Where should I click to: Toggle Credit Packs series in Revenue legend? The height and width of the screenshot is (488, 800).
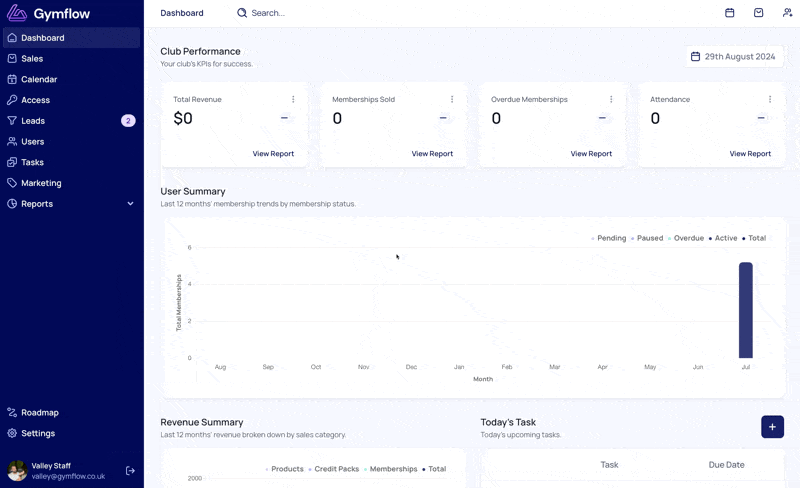[334, 469]
